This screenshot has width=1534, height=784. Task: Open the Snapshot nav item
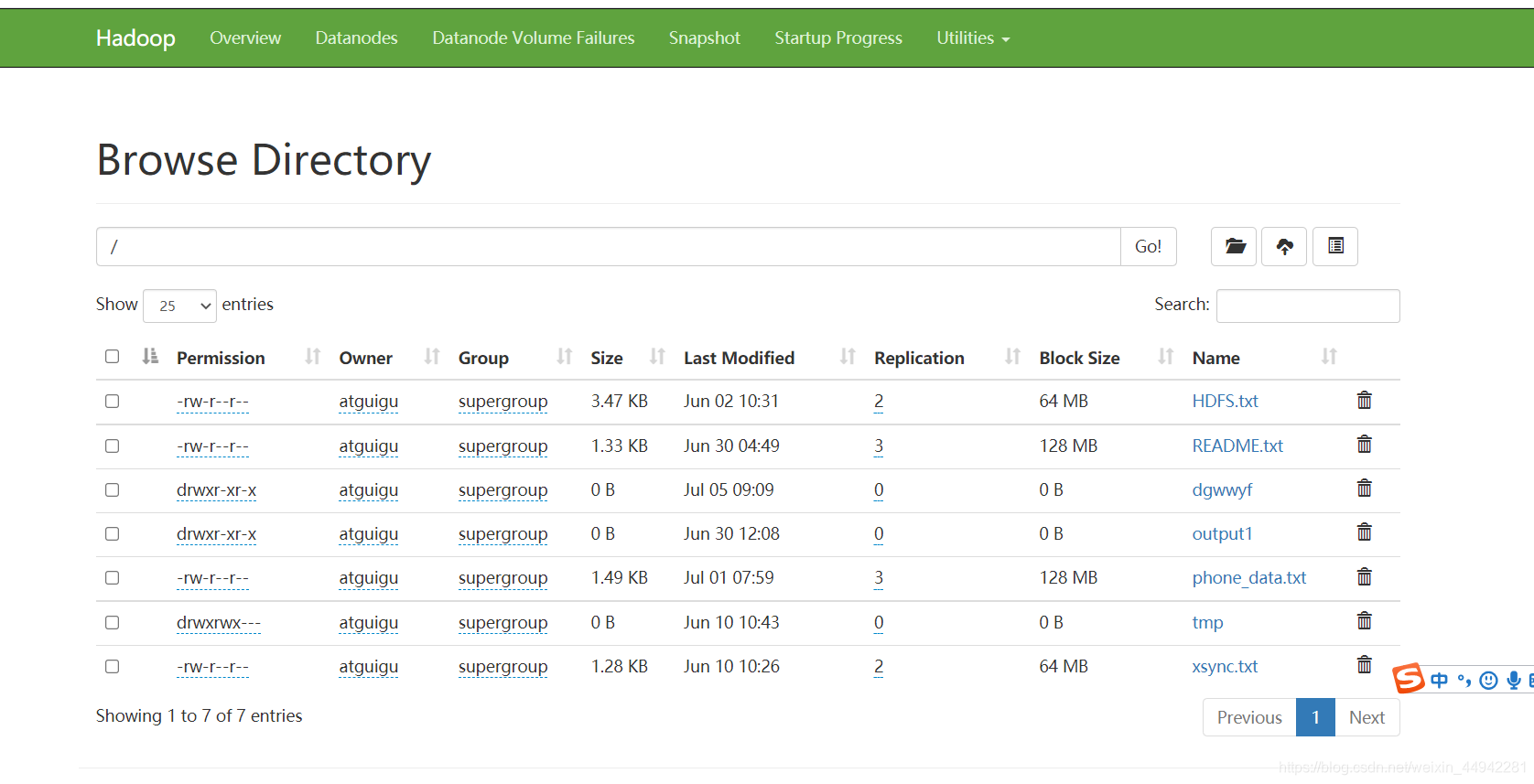point(704,38)
